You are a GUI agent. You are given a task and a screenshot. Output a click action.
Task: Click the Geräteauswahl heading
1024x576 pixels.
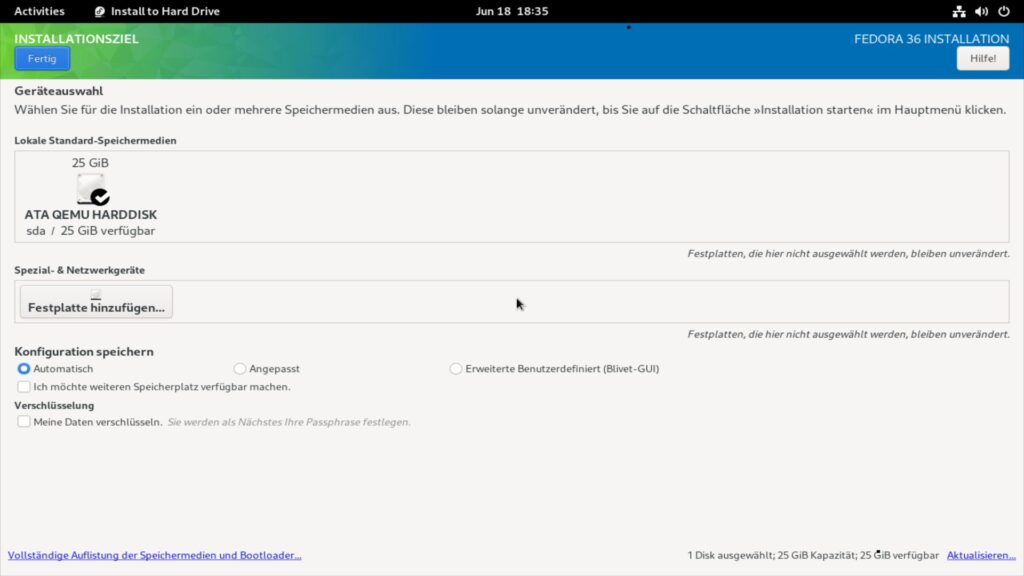coord(59,91)
